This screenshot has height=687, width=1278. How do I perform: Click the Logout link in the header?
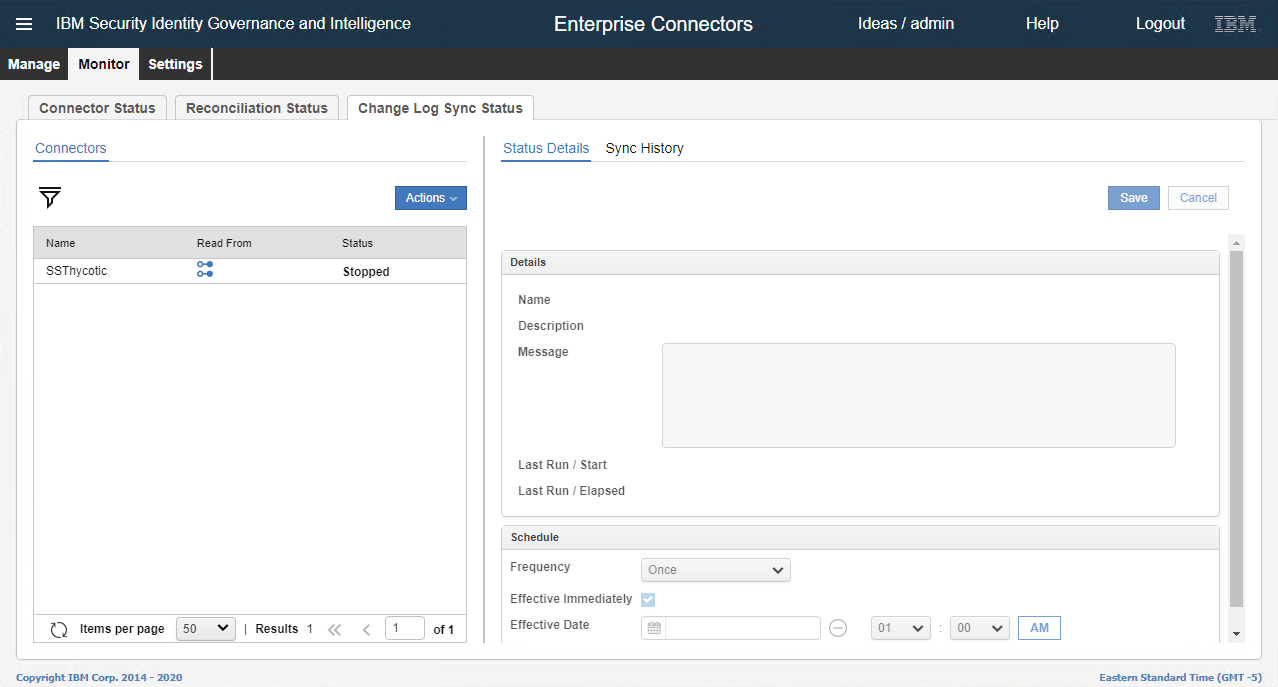tap(1160, 24)
